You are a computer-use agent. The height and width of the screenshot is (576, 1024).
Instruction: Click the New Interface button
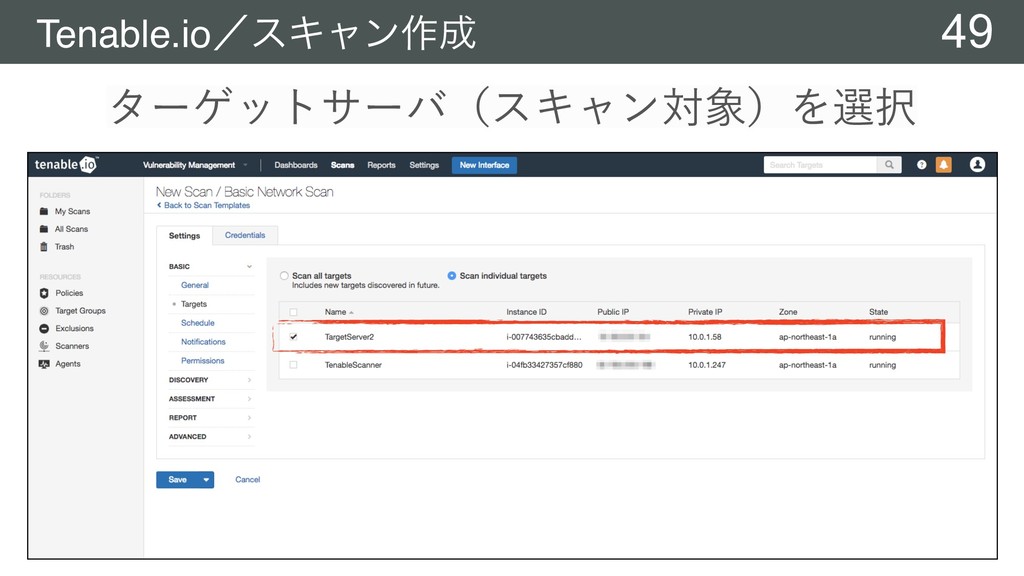[x=484, y=165]
